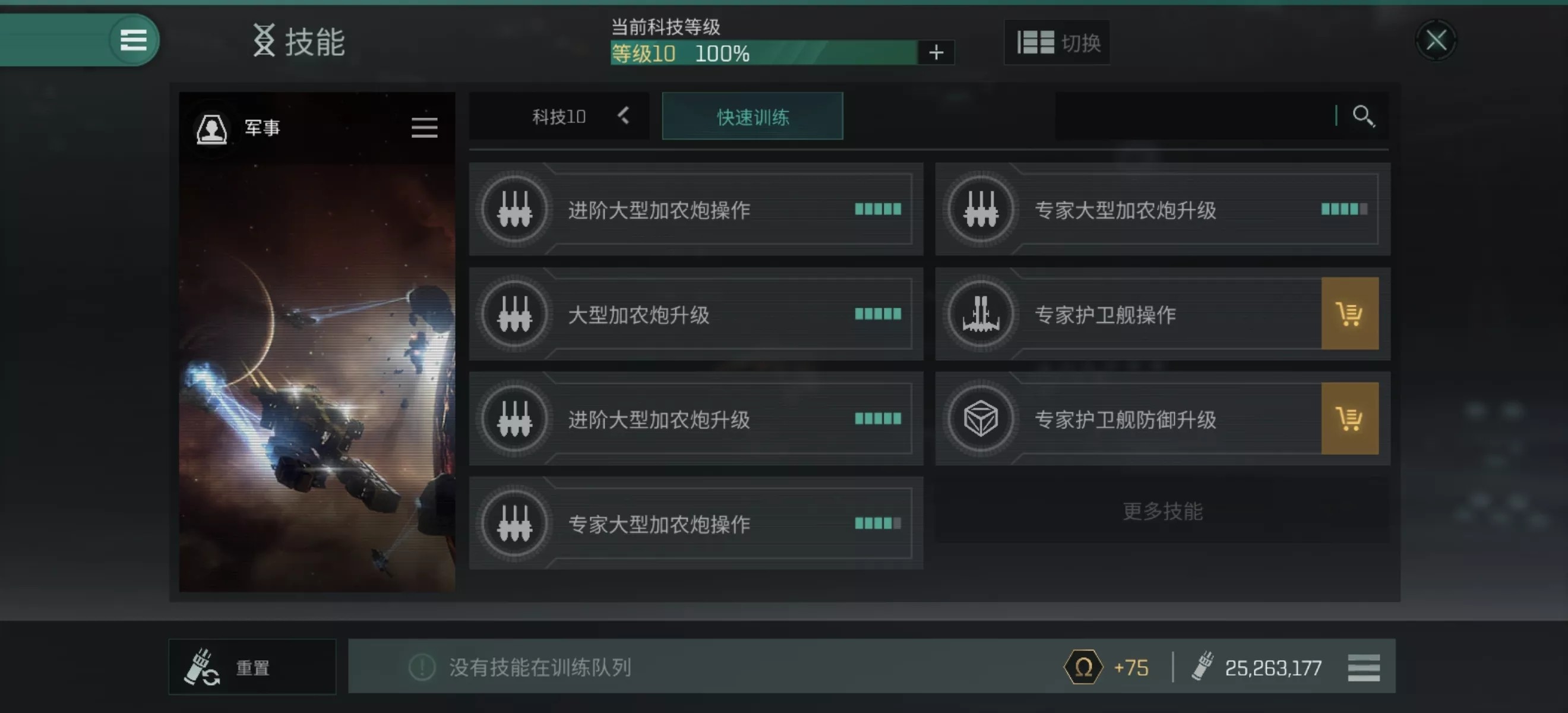Click the 等级10 tech level progress bar
This screenshot has width=1568, height=713.
[x=764, y=53]
